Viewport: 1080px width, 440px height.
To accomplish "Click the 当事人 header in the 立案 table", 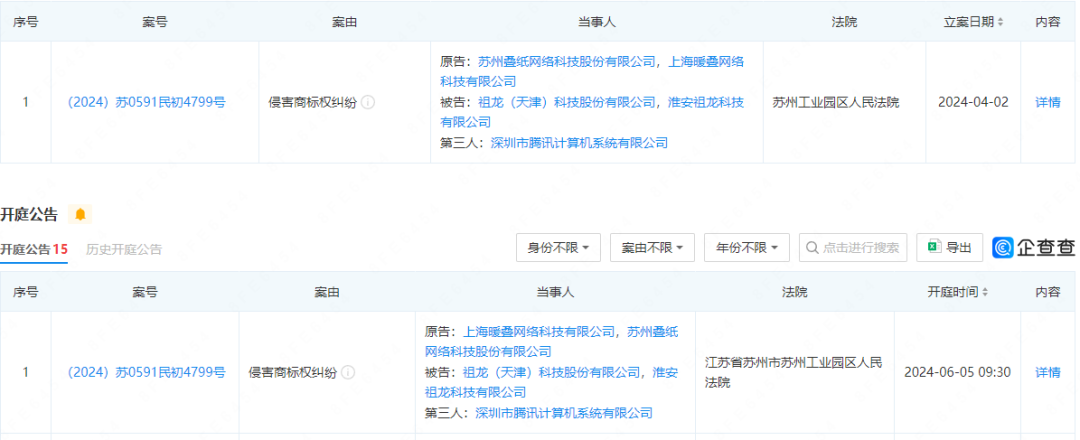I will (x=596, y=22).
